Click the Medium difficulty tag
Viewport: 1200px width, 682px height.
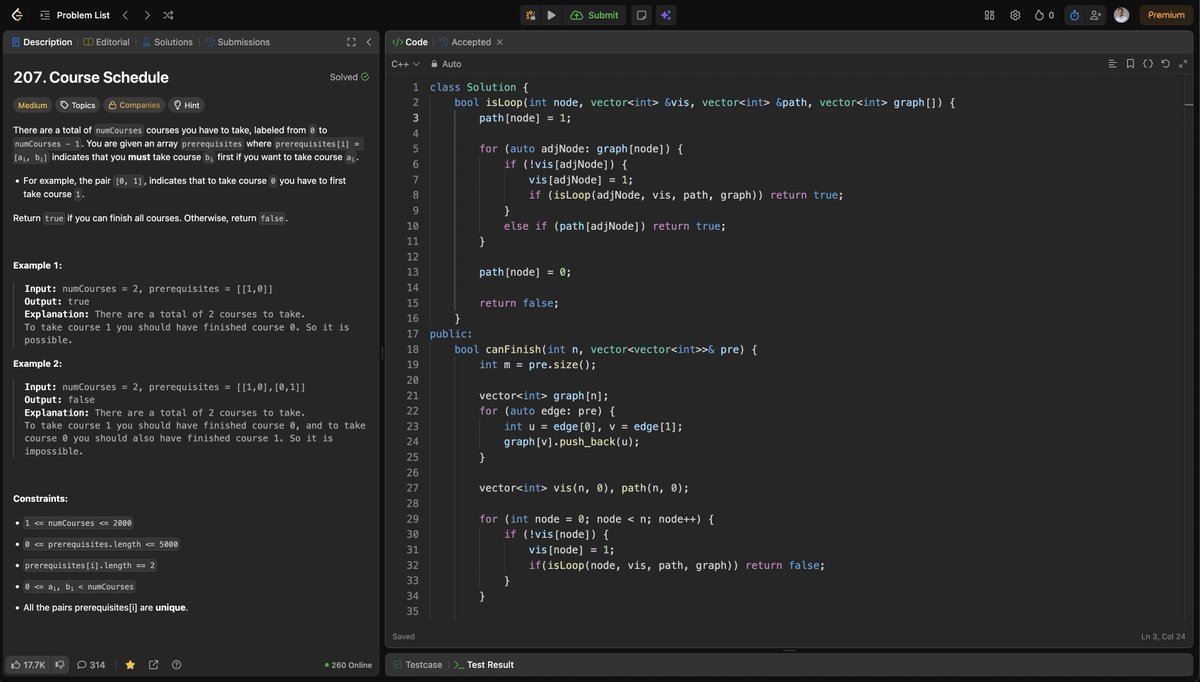[x=32, y=105]
